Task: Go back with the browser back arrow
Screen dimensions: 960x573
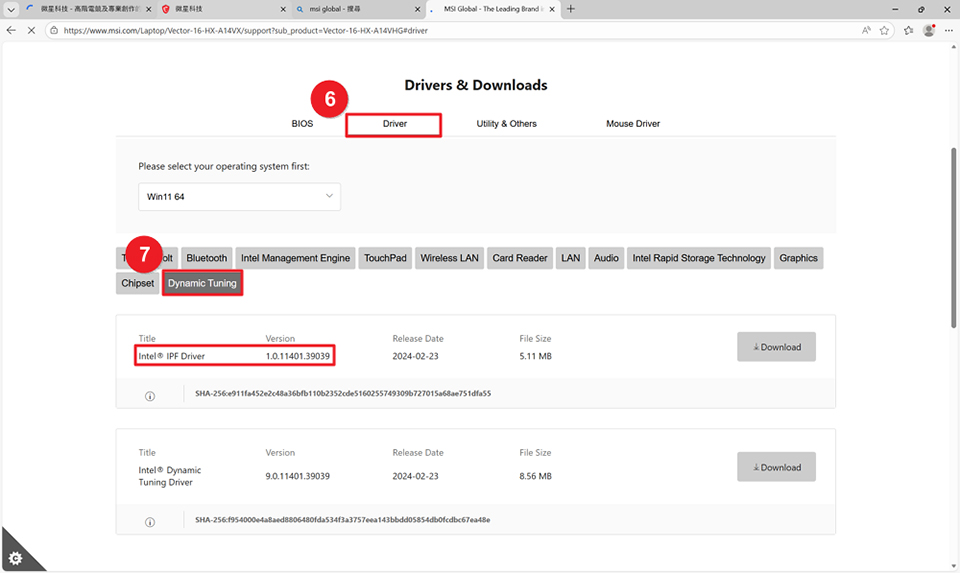Action: [11, 30]
